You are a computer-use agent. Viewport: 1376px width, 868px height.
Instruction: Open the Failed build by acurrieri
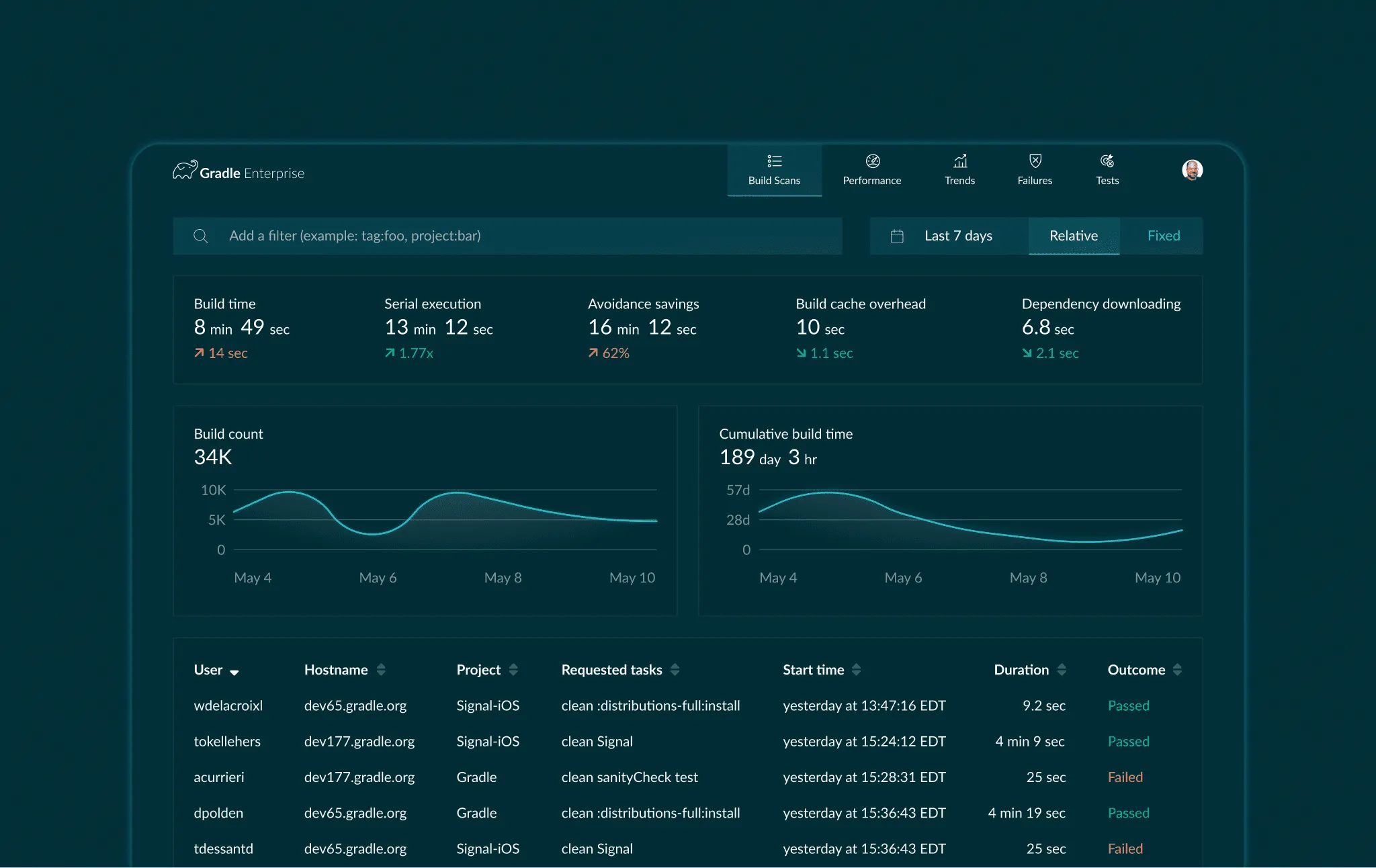tap(1124, 777)
